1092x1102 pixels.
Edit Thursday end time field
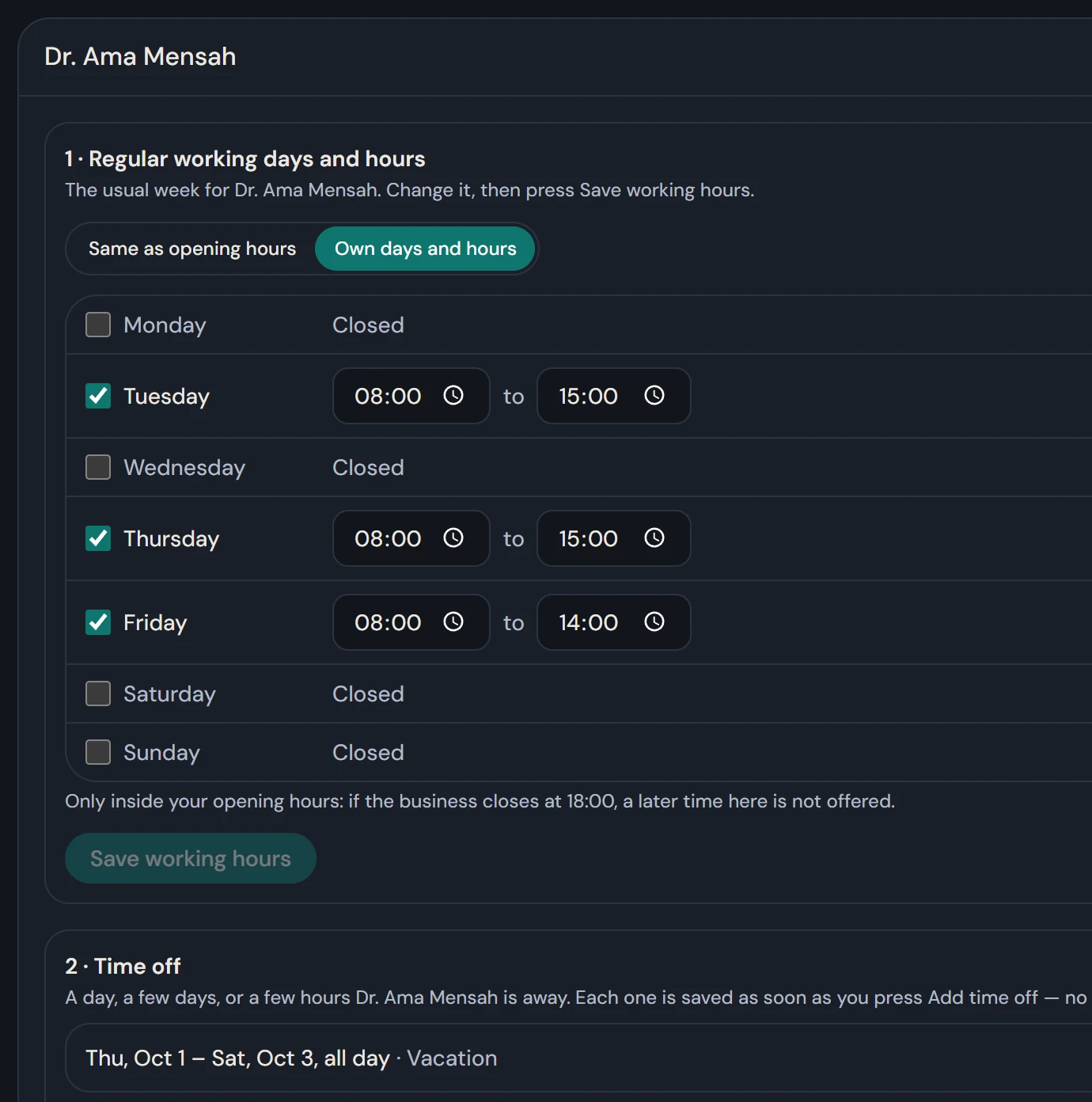pyautogui.click(x=614, y=538)
